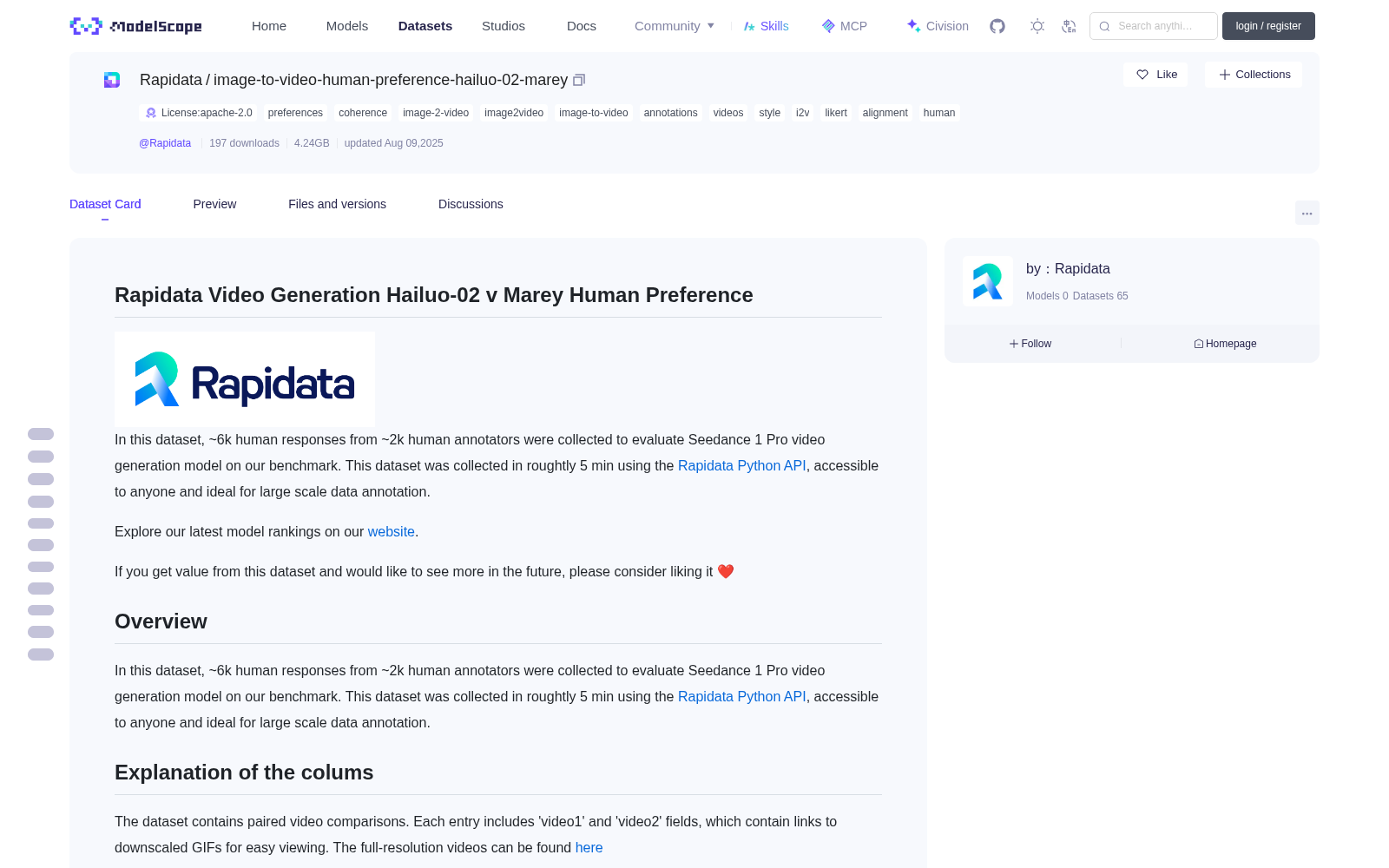
Task: Click the 'updated Aug 09,2025' text
Action: pyautogui.click(x=394, y=143)
